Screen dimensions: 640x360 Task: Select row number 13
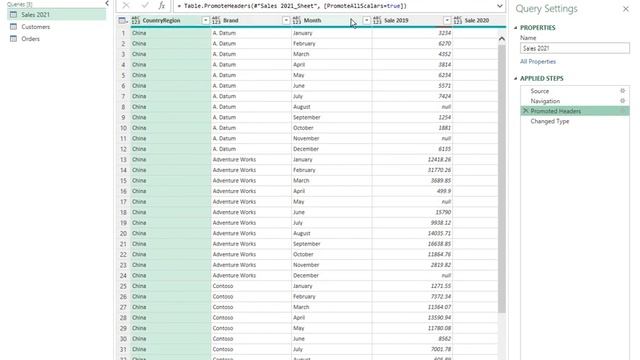click(123, 160)
